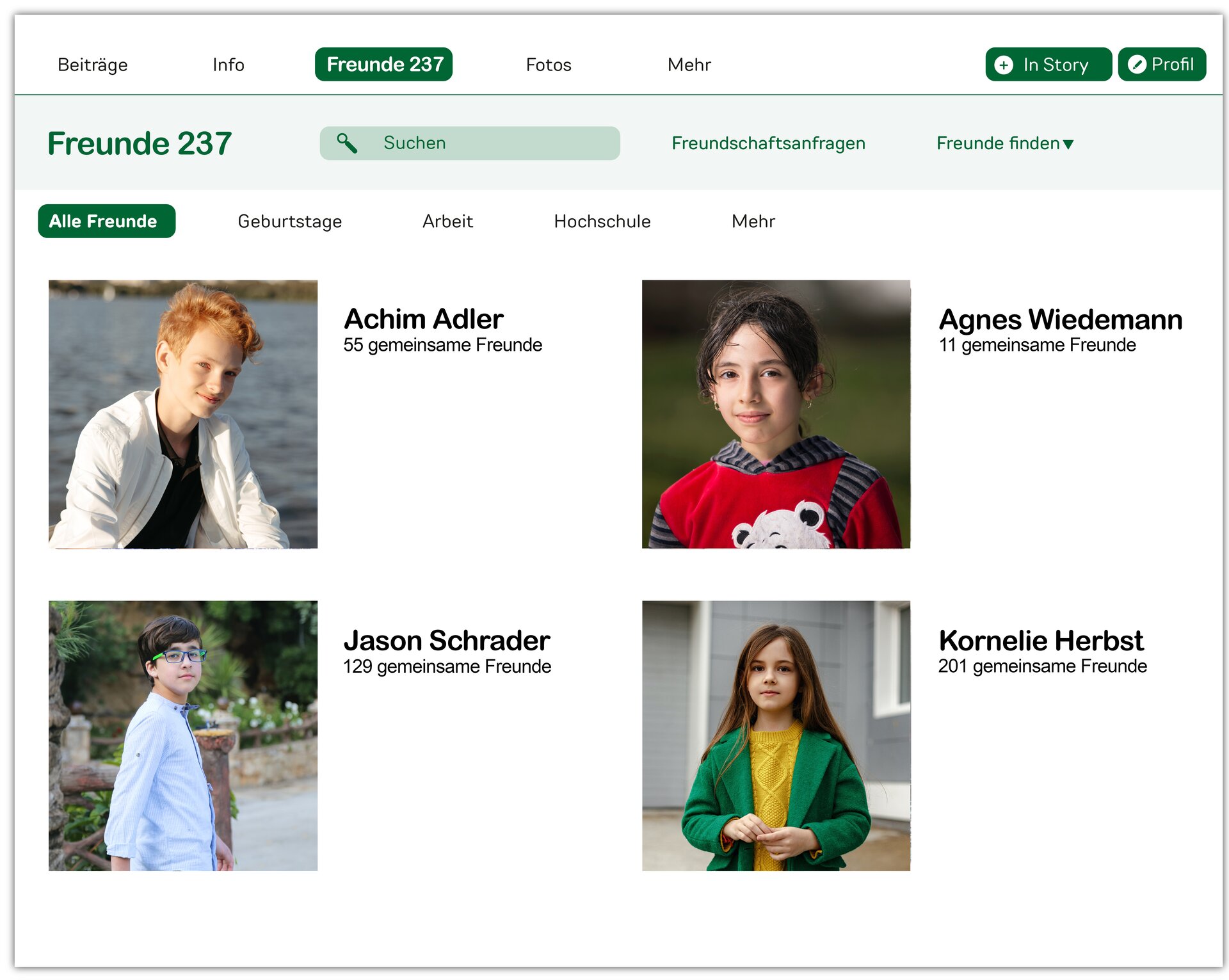
Task: Filter friends by Arbeit
Action: pyautogui.click(x=447, y=221)
